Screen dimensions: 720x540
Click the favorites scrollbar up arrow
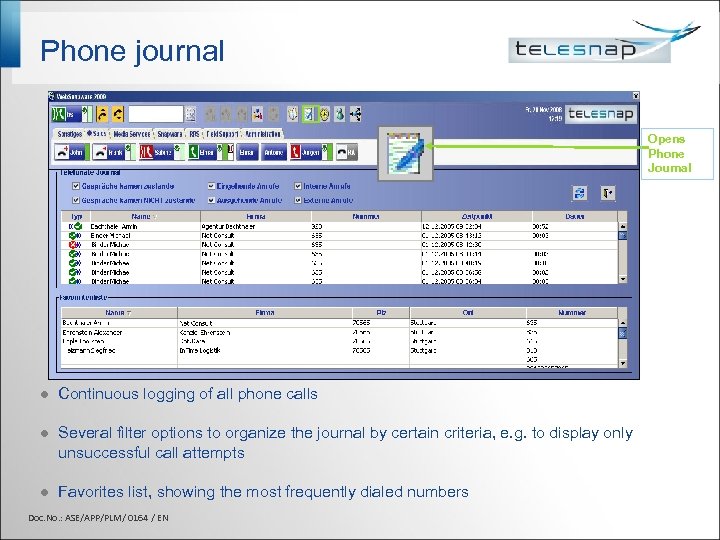coord(623,323)
